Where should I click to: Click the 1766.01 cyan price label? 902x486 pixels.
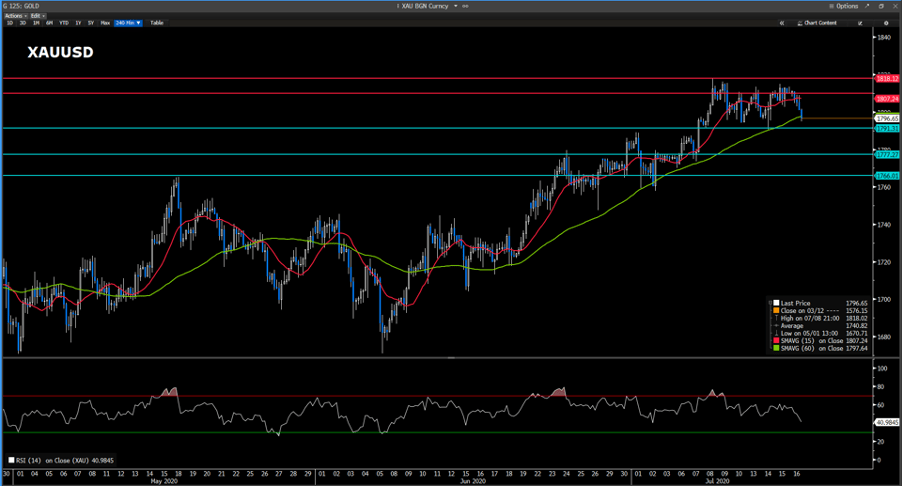click(x=887, y=175)
